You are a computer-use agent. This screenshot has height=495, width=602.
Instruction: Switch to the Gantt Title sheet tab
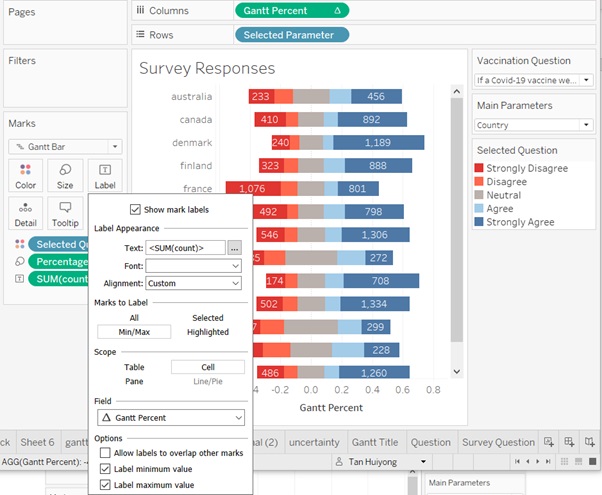375,442
